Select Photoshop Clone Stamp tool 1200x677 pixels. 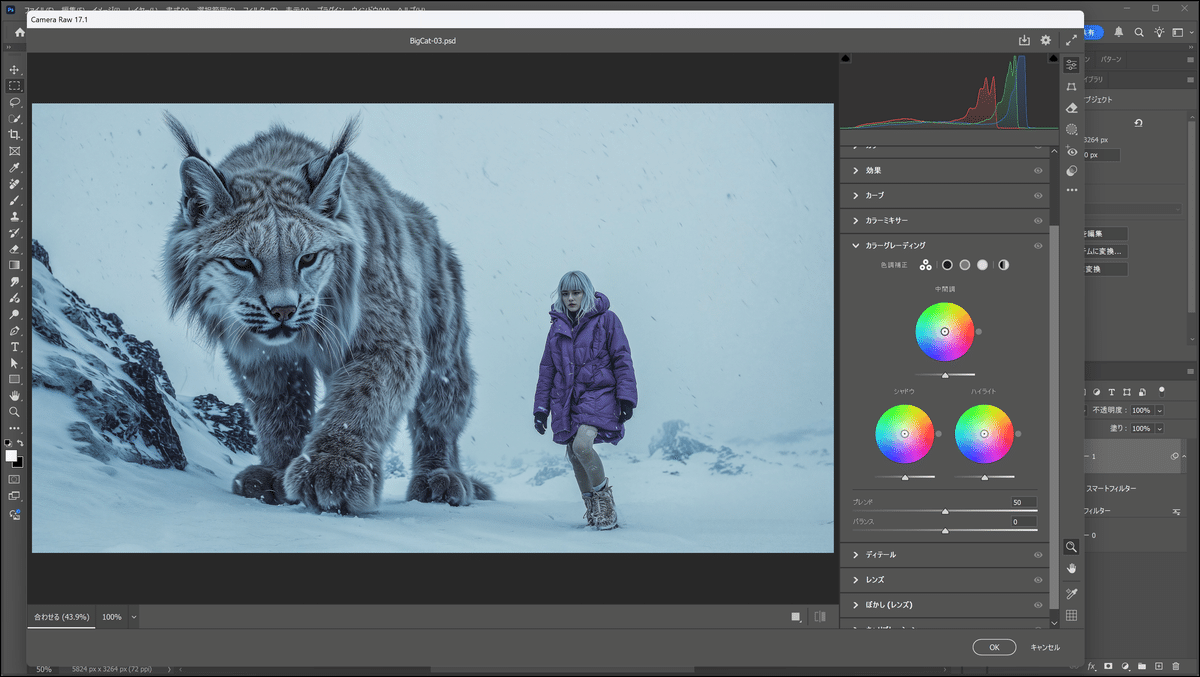point(14,216)
